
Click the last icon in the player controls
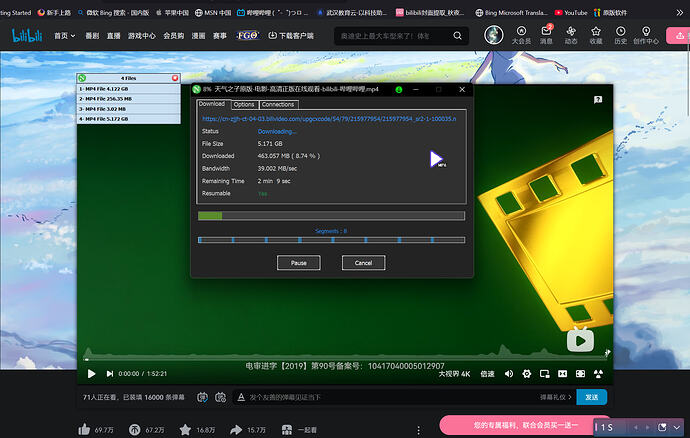[x=598, y=374]
